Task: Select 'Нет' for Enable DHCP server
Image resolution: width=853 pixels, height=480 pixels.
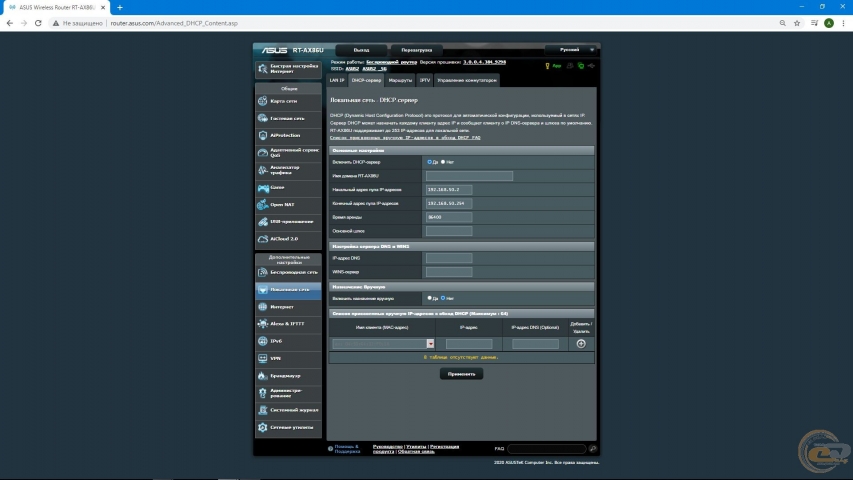Action: (x=443, y=162)
